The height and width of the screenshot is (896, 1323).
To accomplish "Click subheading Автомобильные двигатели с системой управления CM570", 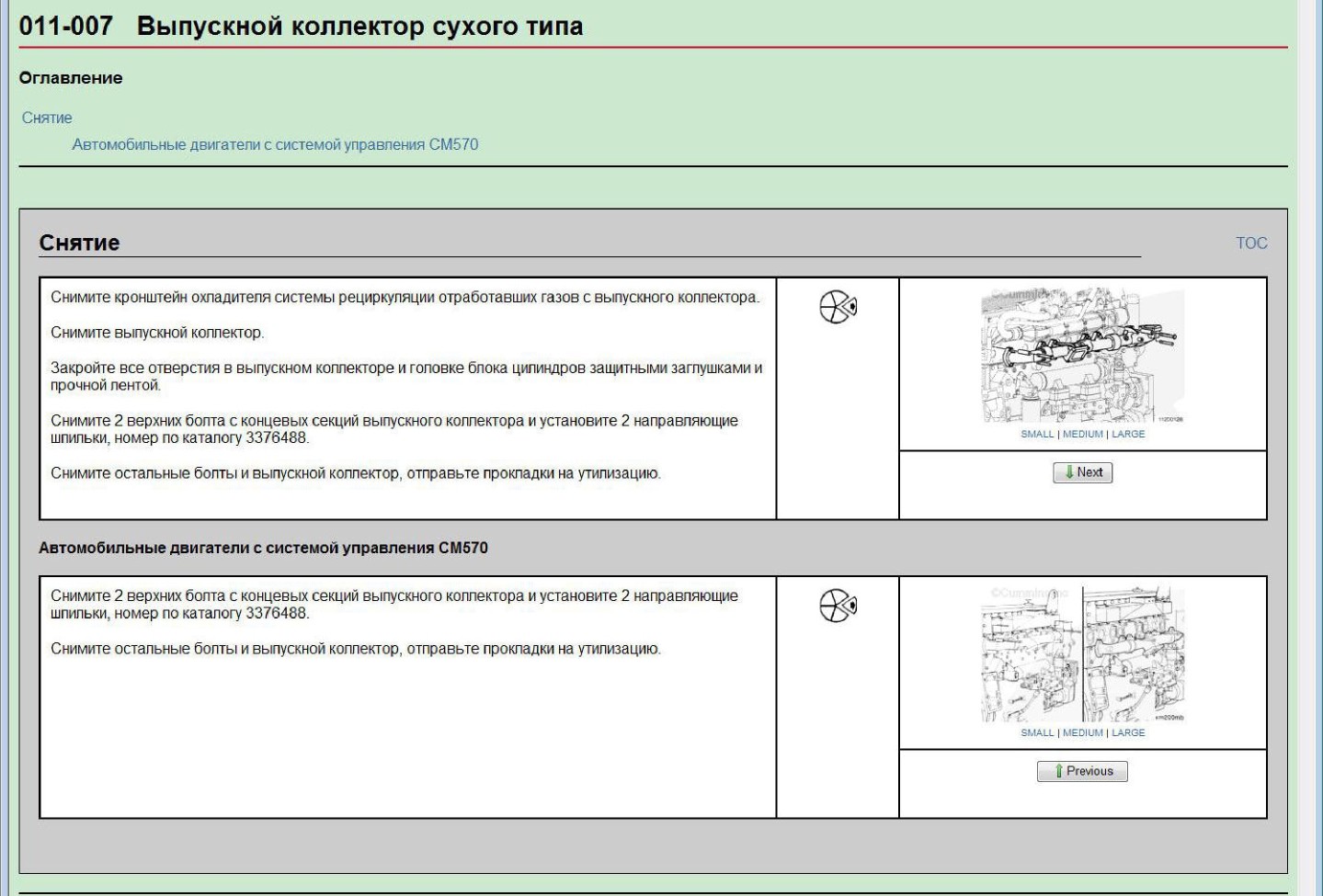I will [263, 548].
